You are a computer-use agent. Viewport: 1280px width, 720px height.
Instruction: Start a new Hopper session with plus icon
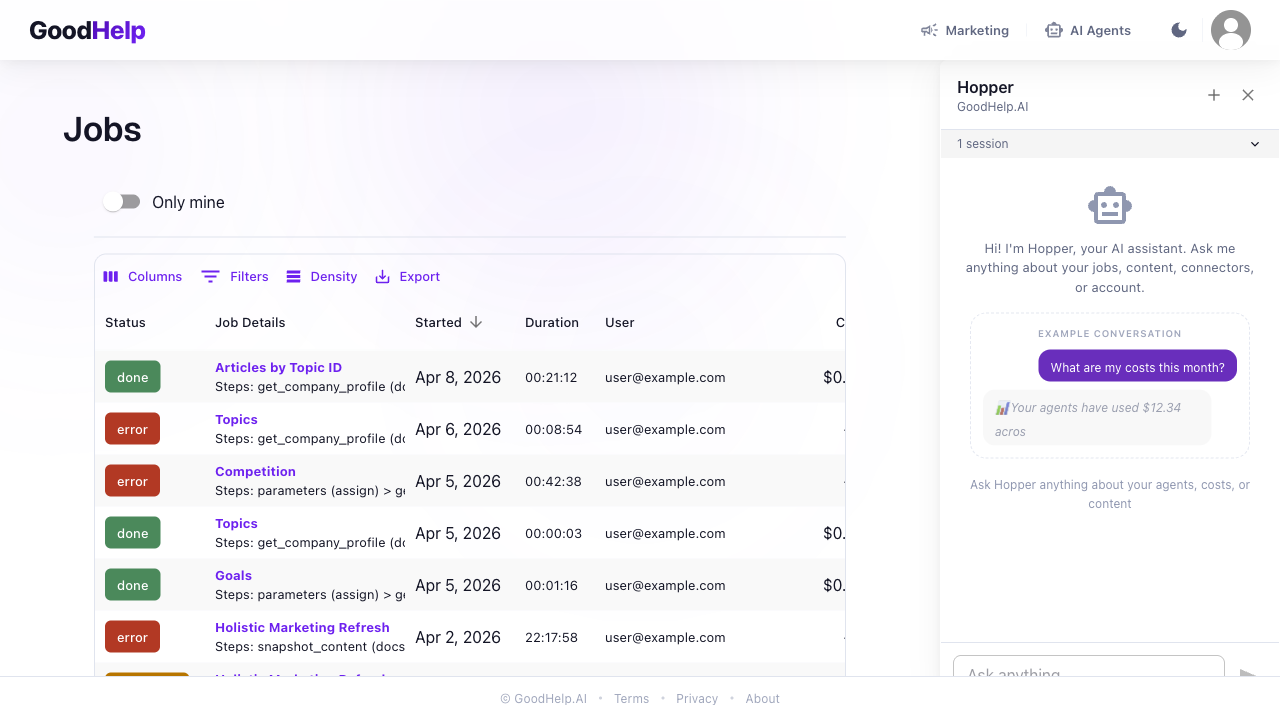pyautogui.click(x=1213, y=95)
